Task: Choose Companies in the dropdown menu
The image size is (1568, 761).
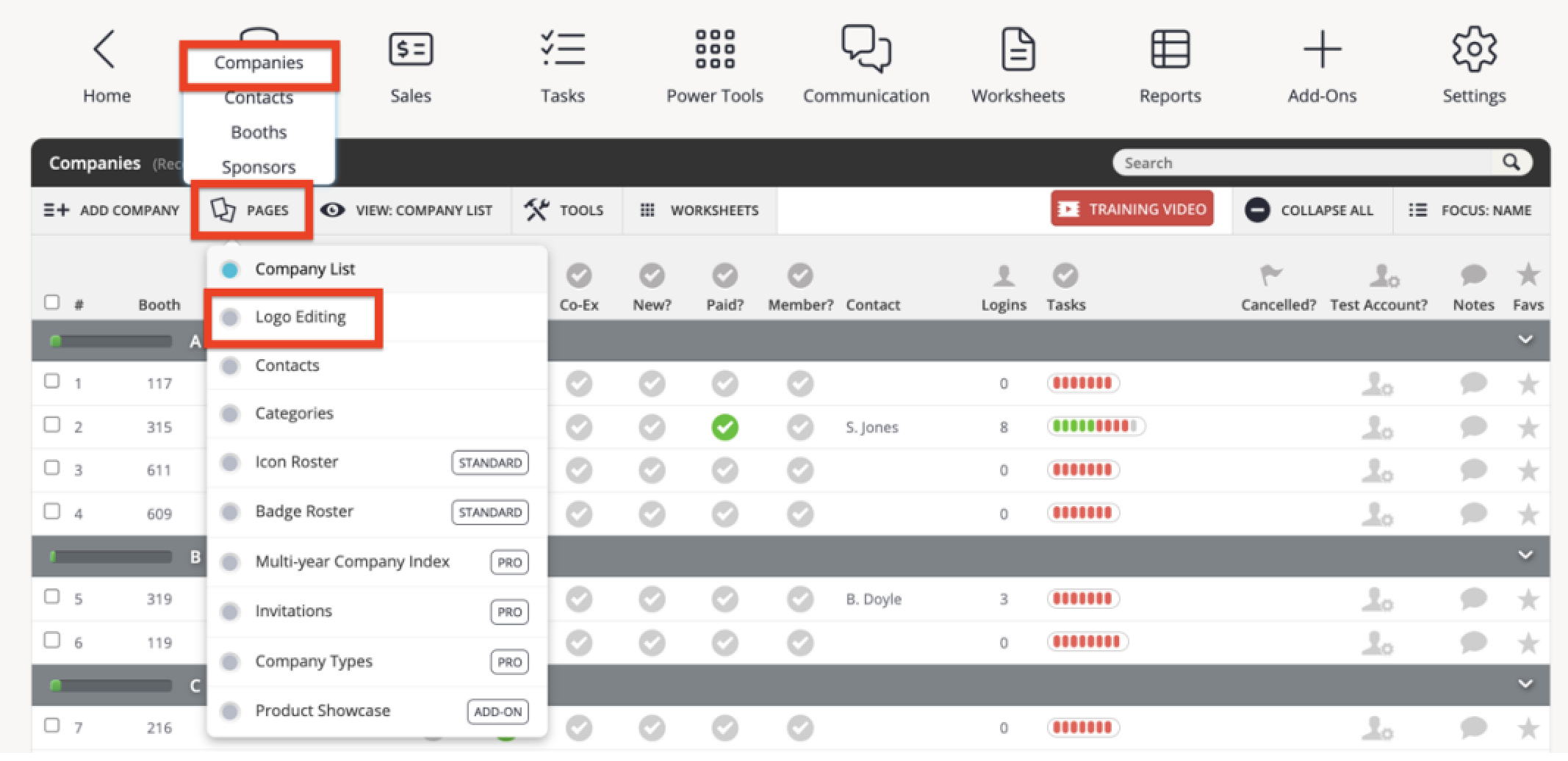Action: pyautogui.click(x=259, y=62)
